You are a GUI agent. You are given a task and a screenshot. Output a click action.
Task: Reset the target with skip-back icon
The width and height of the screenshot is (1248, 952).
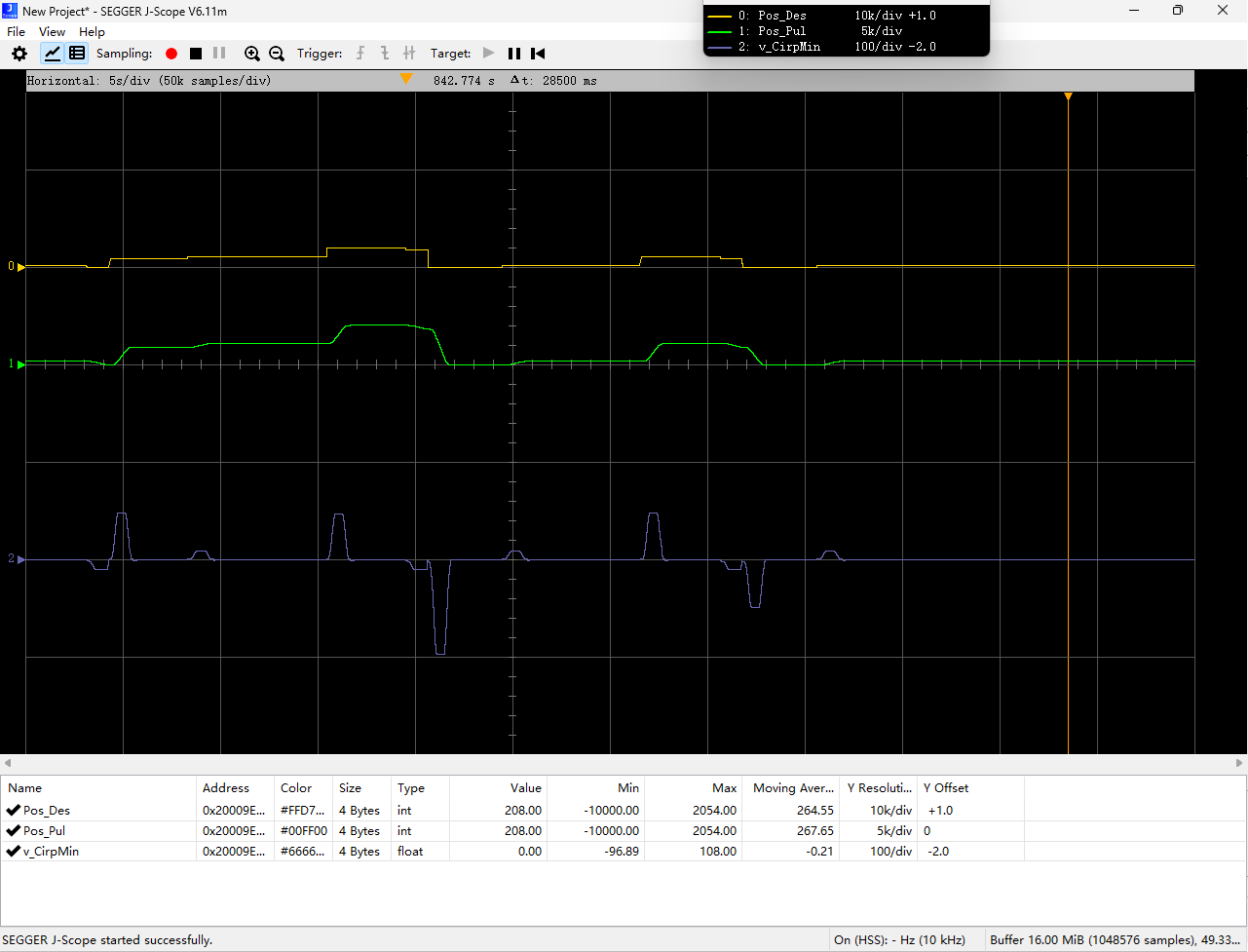point(538,54)
